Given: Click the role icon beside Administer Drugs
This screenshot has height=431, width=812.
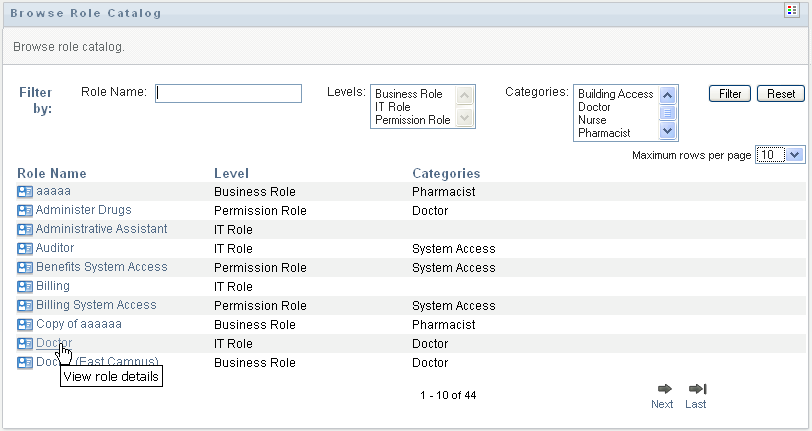Looking at the screenshot, I should click(x=25, y=211).
